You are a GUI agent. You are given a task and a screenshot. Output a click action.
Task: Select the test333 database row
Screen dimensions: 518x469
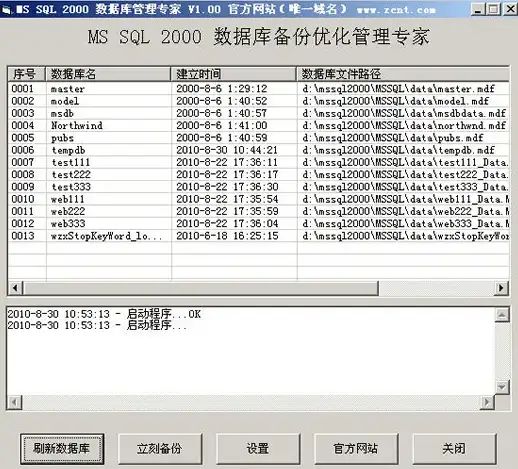(258, 187)
